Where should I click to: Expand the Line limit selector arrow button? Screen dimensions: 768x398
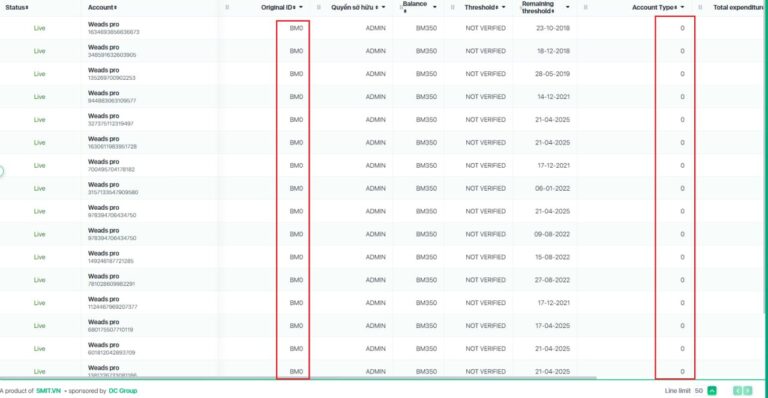tap(712, 391)
